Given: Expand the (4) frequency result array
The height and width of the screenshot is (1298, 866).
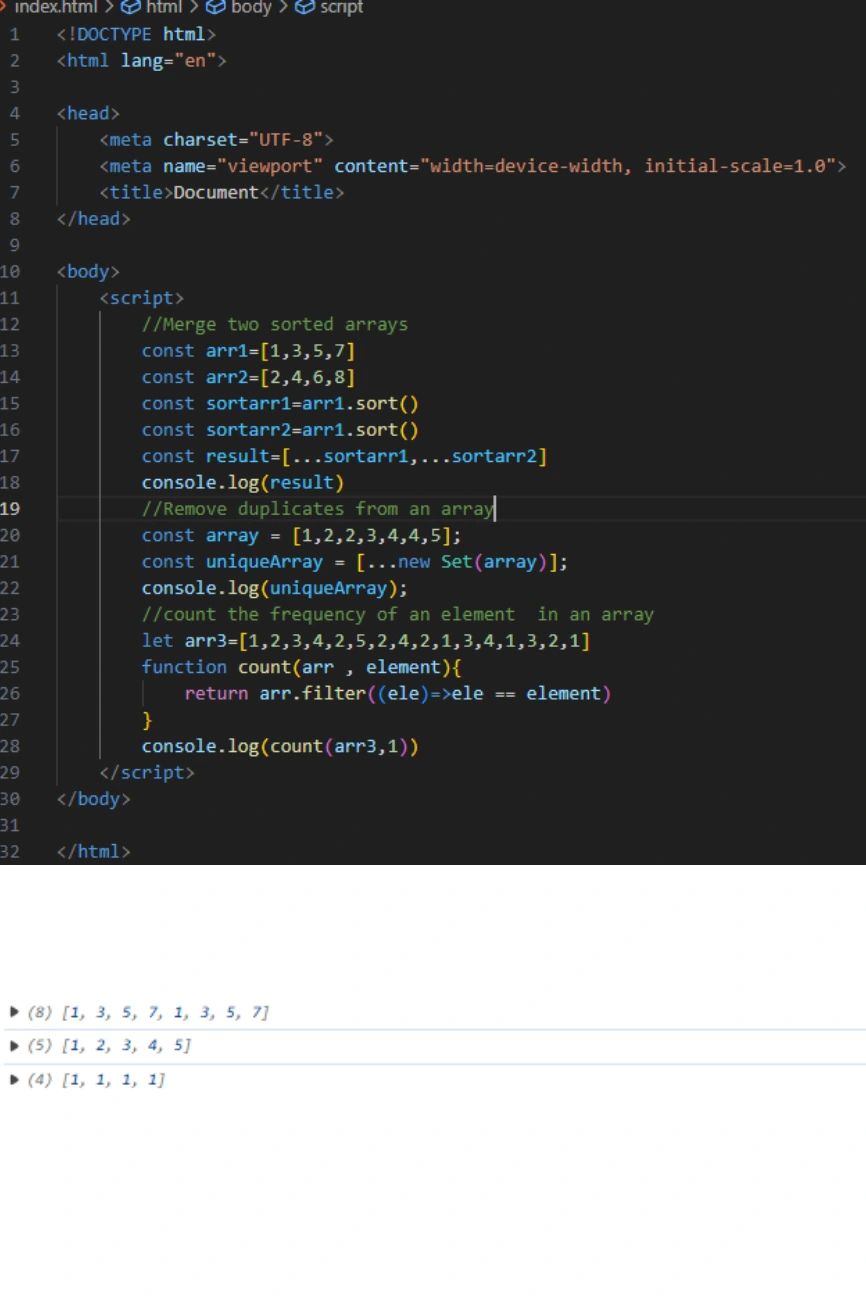Looking at the screenshot, I should point(14,1079).
